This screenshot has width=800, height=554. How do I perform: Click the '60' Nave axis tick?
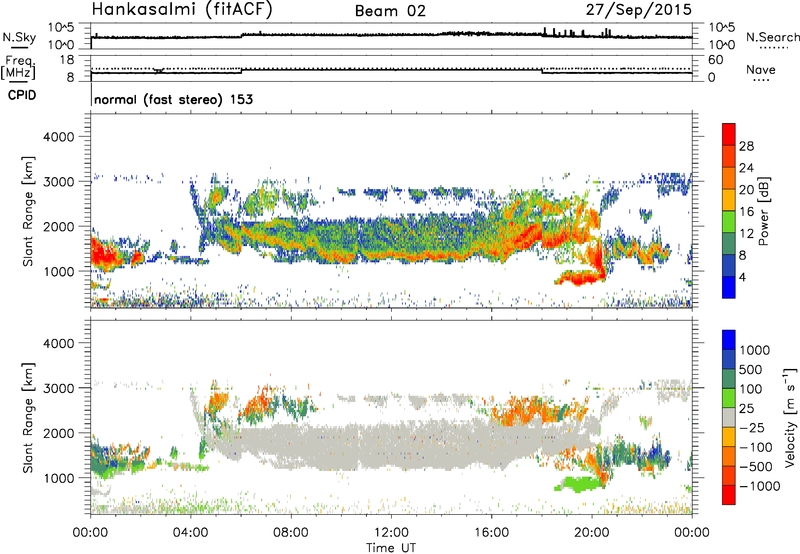(x=715, y=60)
